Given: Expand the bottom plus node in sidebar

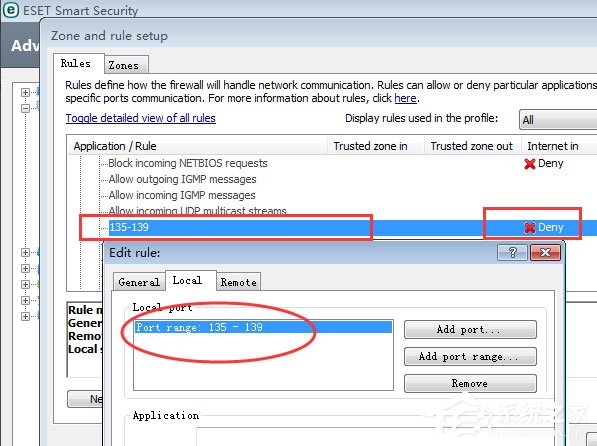Looking at the screenshot, I should [x=25, y=316].
